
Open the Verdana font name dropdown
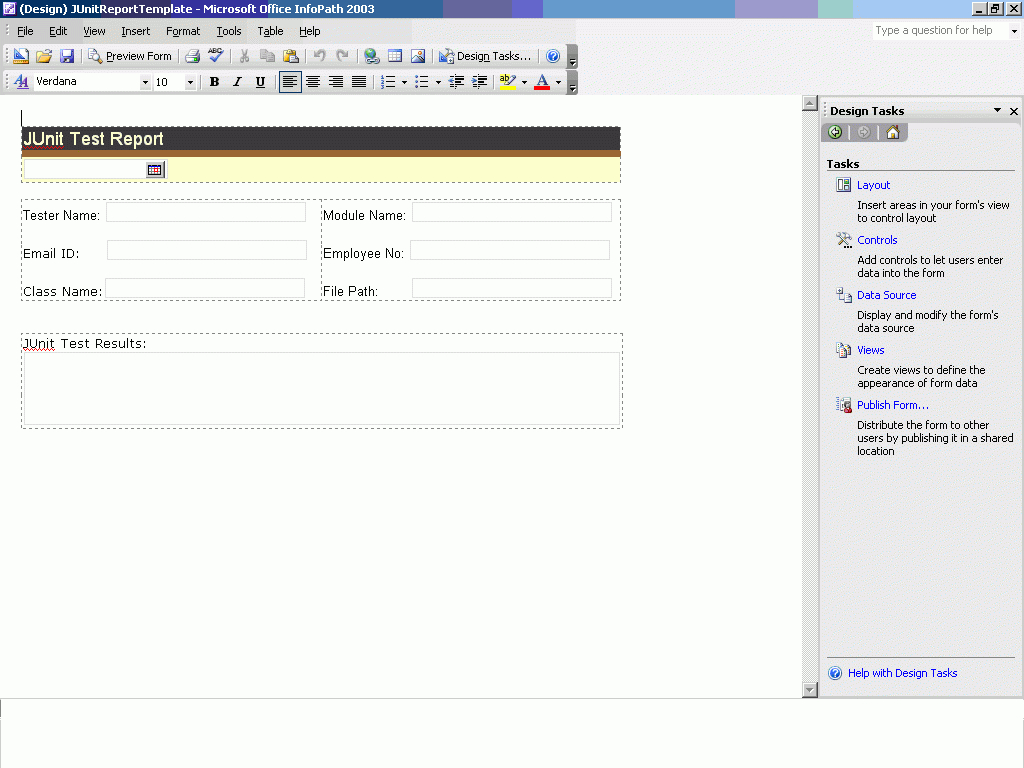click(144, 82)
